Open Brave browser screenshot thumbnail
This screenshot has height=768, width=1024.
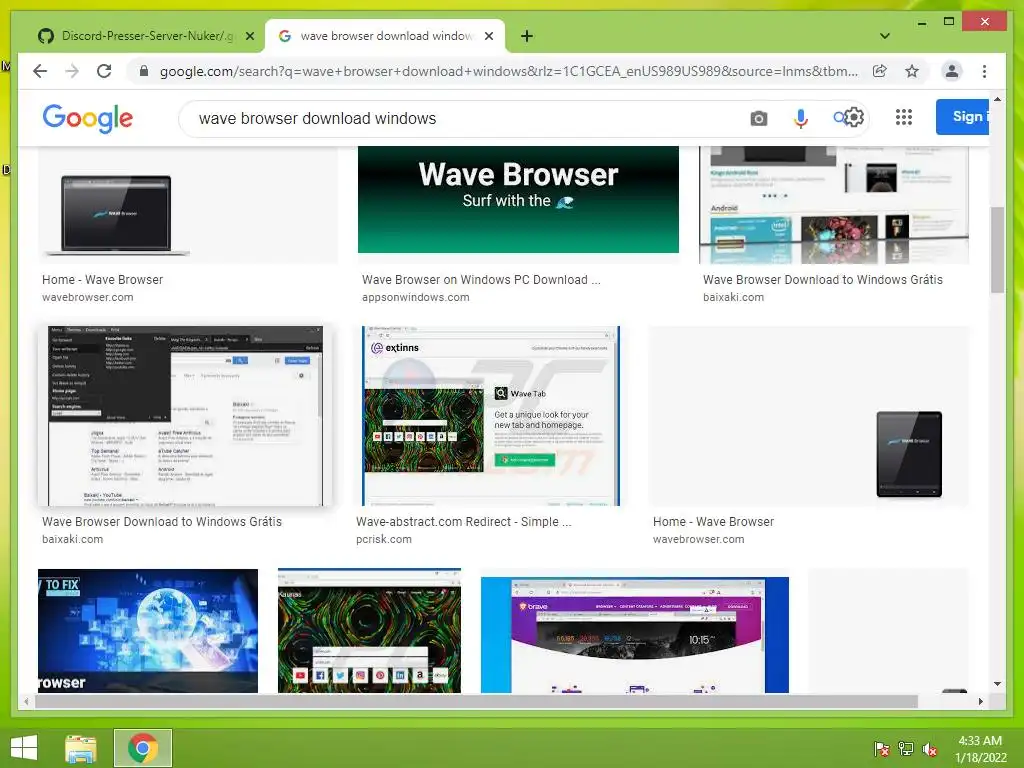click(635, 633)
